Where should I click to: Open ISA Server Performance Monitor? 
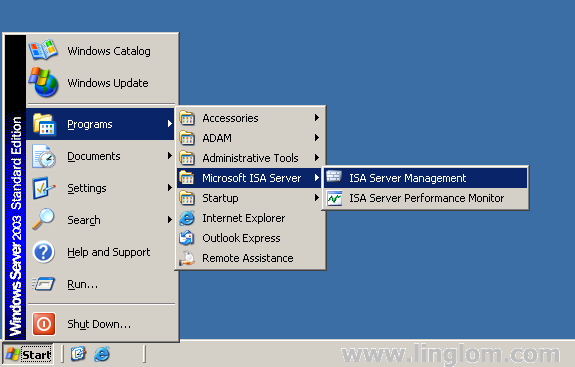[x=425, y=198]
